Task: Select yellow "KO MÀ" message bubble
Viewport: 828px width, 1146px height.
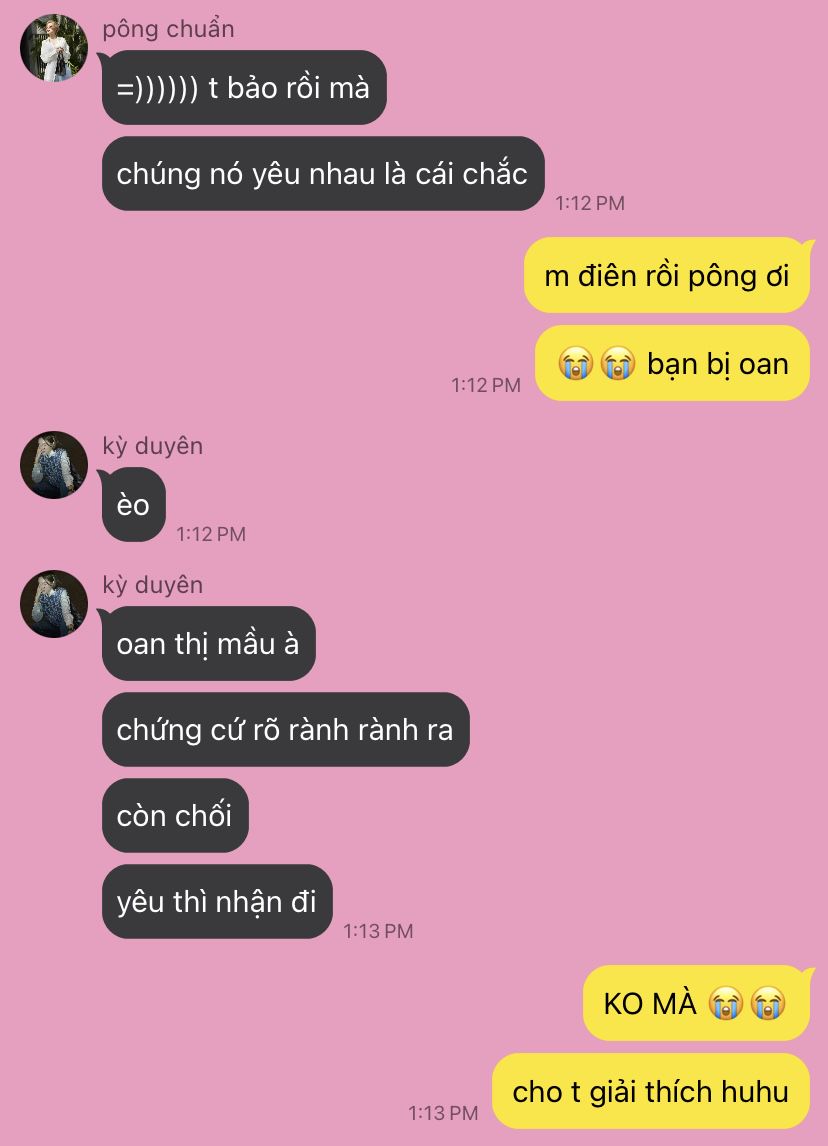Action: (x=696, y=1003)
